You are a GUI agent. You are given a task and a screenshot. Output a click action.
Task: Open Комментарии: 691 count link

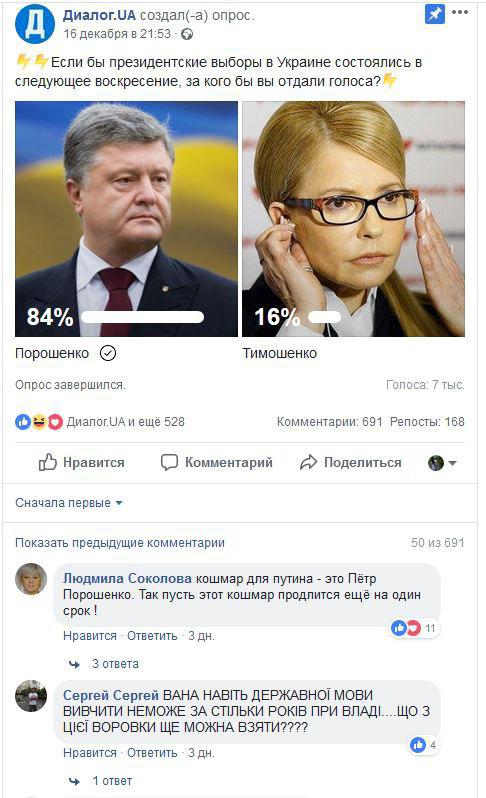coord(329,422)
